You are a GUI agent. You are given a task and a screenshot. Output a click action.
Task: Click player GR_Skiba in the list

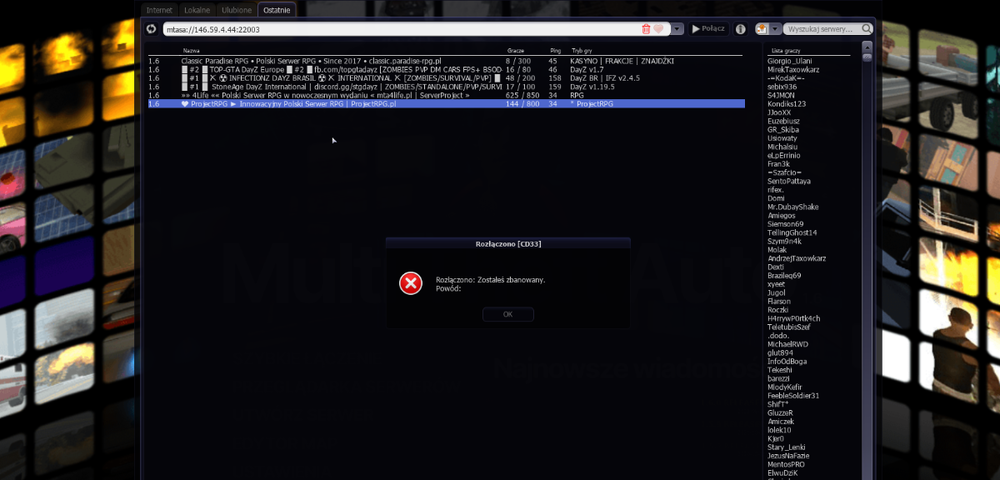[783, 129]
